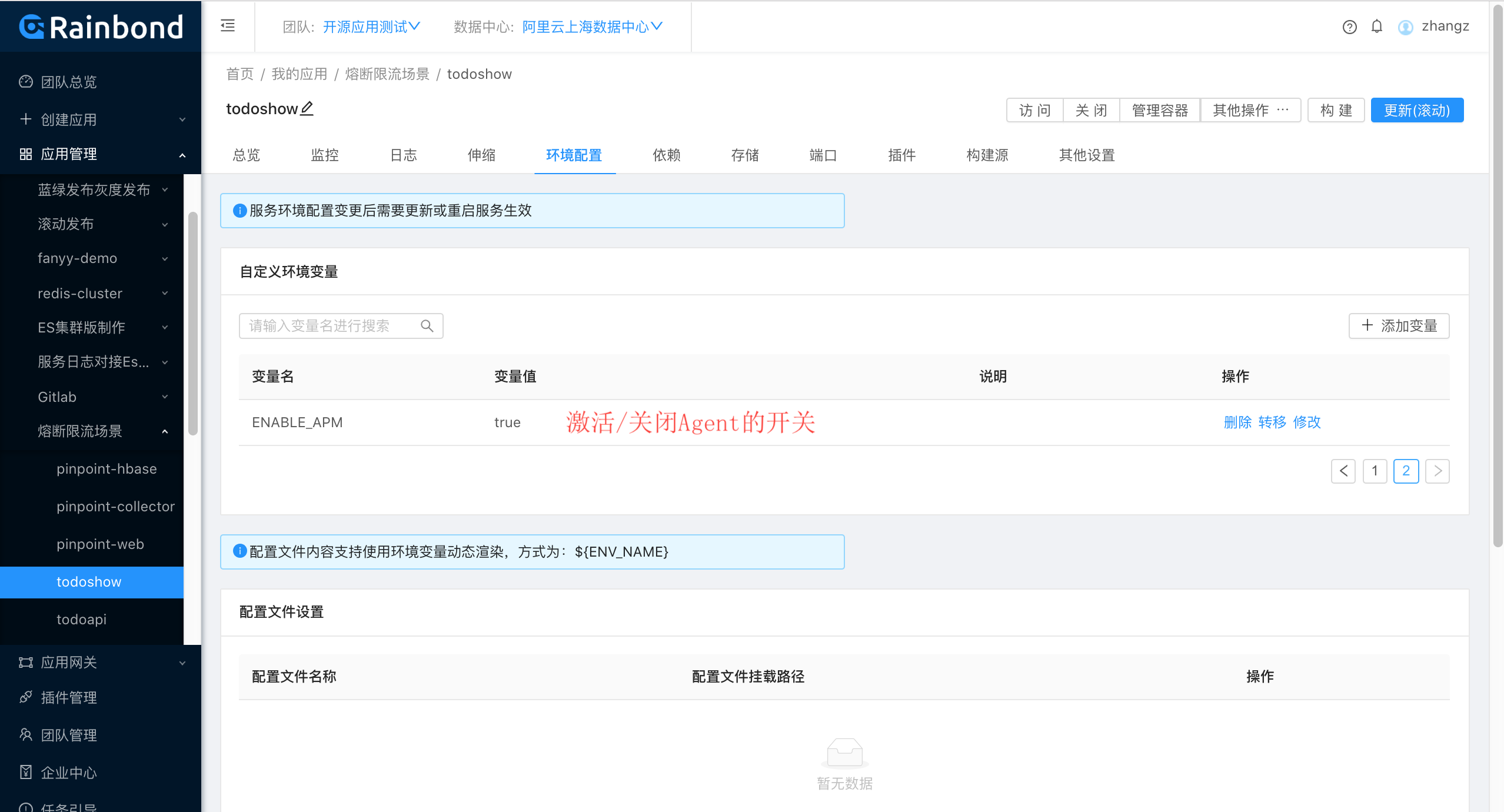Open 其他操作 more actions dropdown
This screenshot has height=812, width=1504.
[1250, 110]
